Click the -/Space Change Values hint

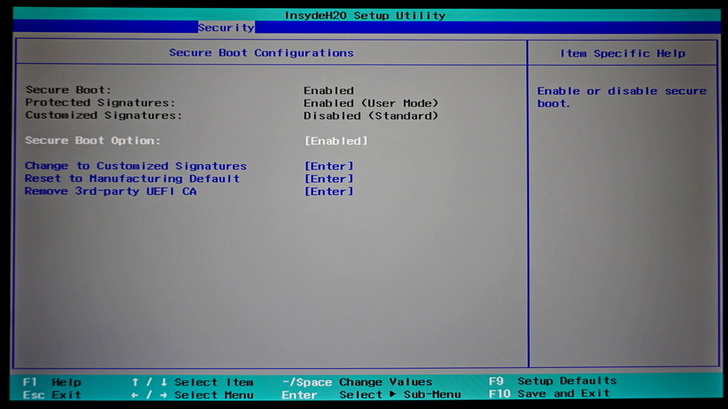[357, 382]
